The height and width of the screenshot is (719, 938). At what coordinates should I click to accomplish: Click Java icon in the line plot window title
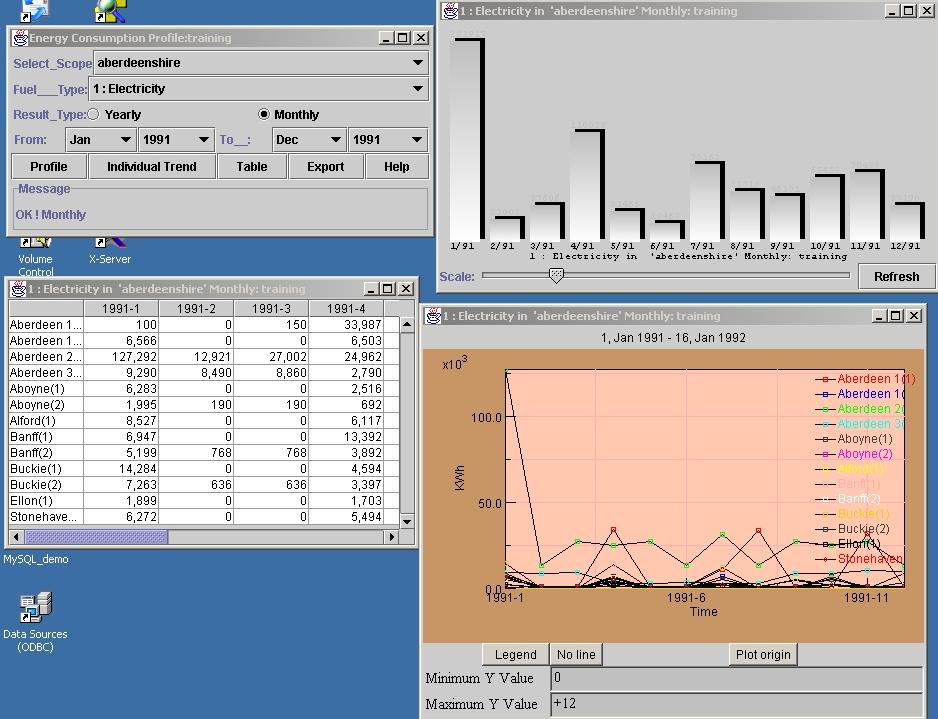434,316
